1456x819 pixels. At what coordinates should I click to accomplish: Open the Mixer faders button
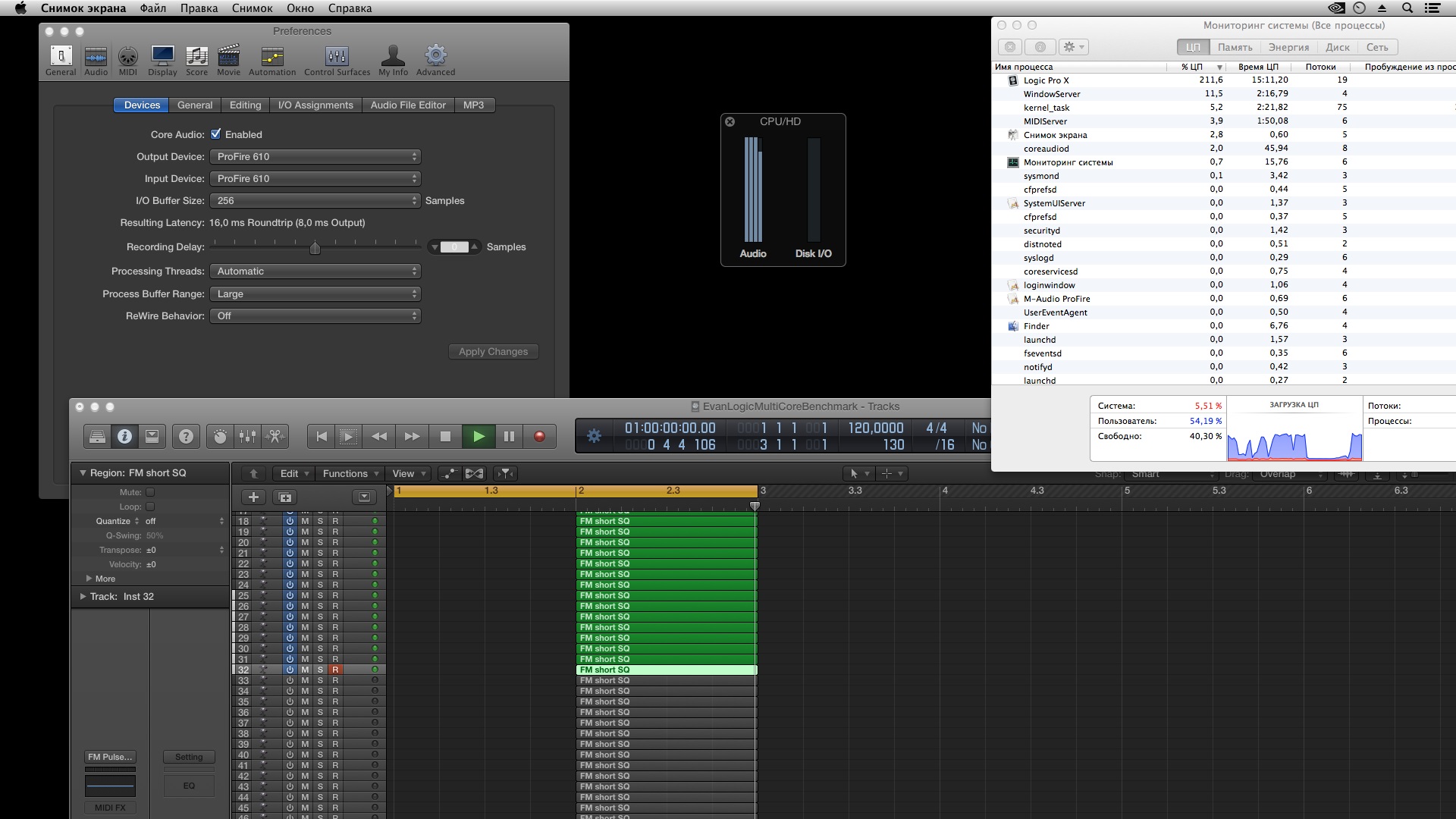pyautogui.click(x=247, y=436)
